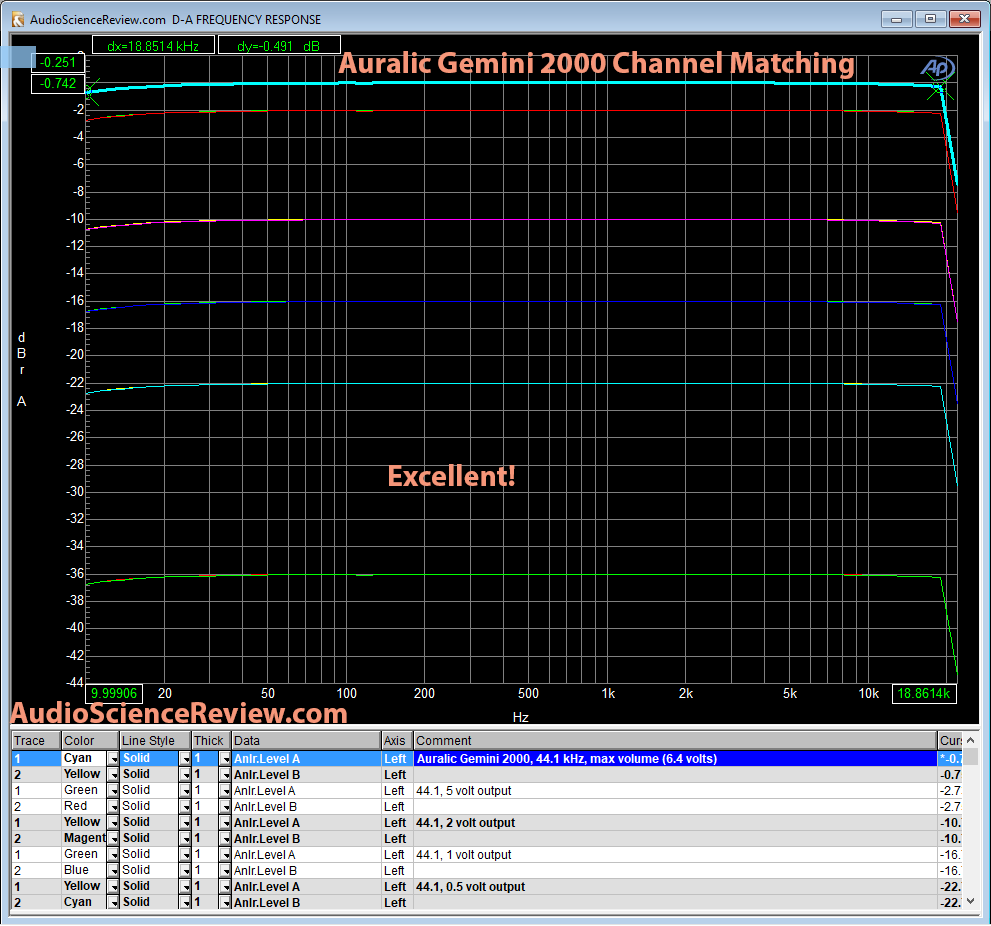The width and height of the screenshot is (991, 926).
Task: Click the left cursor marker on the cyan trace
Action: click(90, 92)
